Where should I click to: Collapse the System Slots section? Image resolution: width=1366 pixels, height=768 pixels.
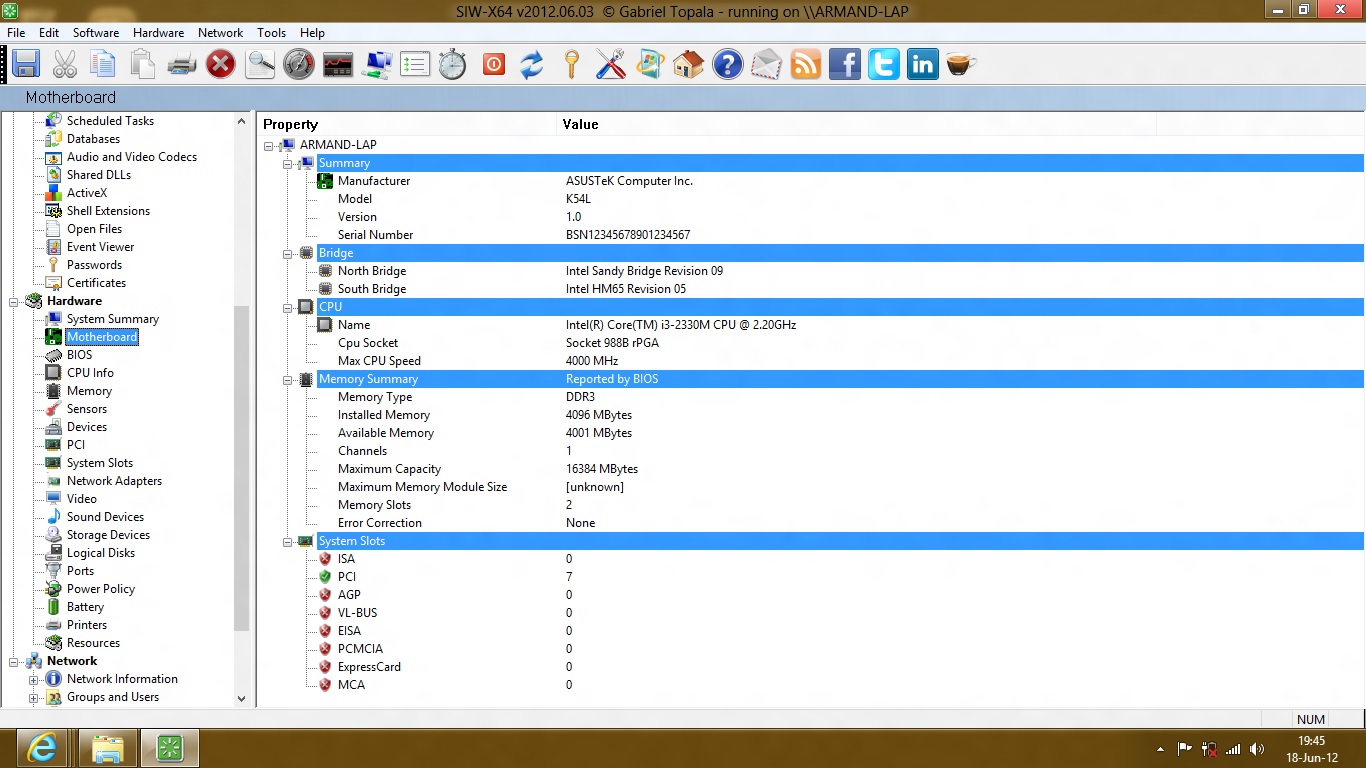(x=287, y=541)
